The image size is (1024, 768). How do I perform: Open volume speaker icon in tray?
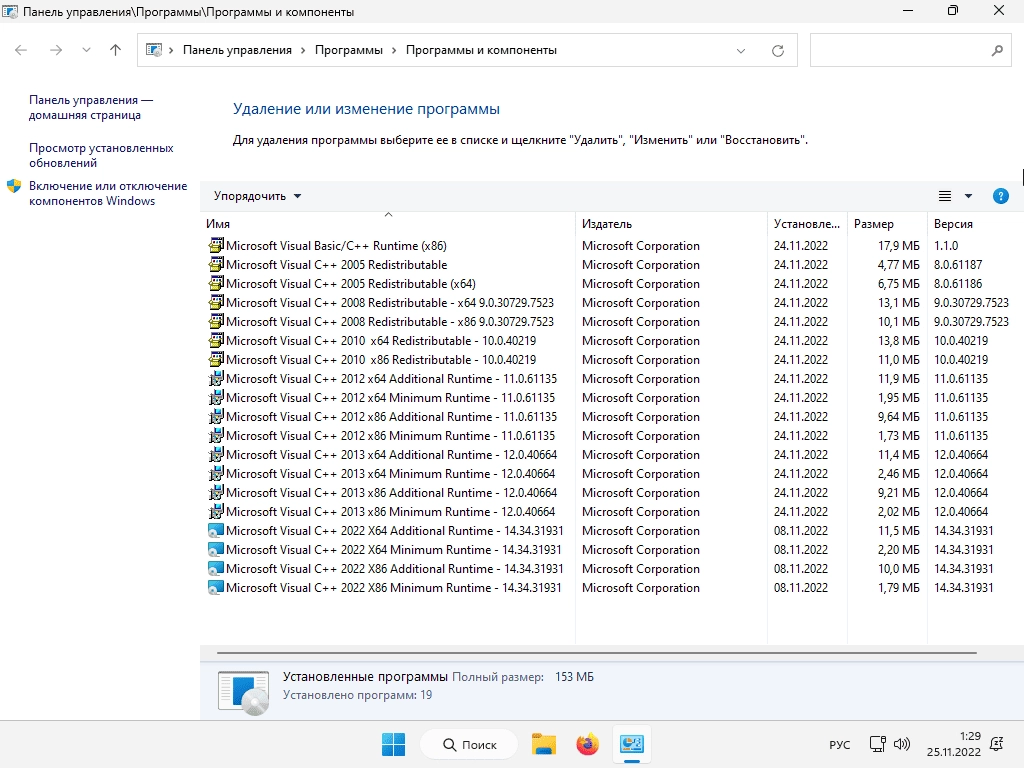click(x=902, y=744)
